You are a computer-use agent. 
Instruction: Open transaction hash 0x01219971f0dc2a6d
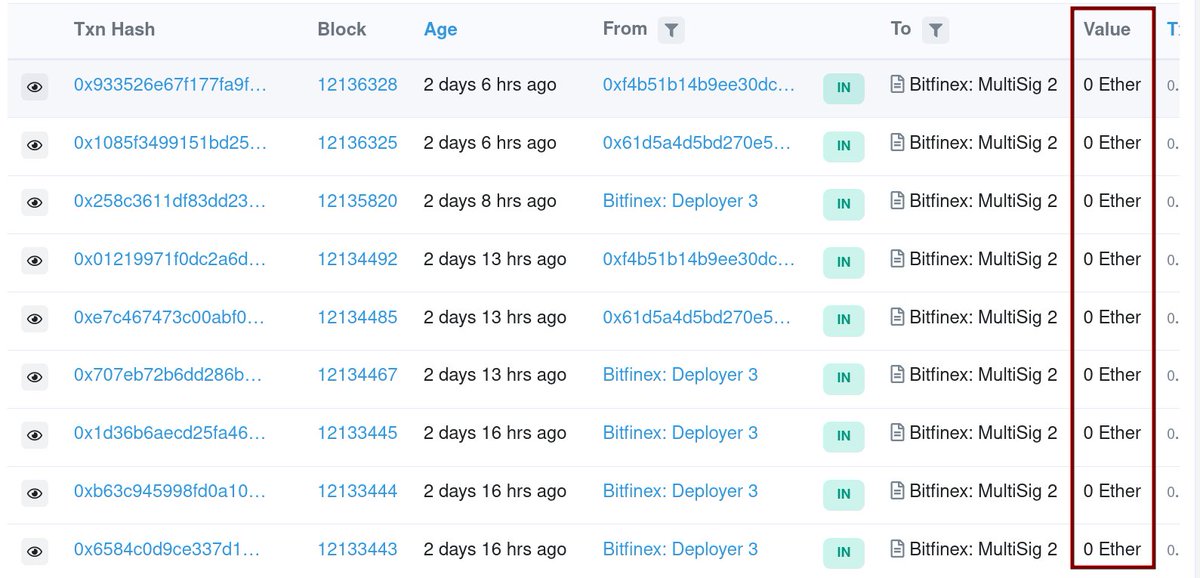170,259
